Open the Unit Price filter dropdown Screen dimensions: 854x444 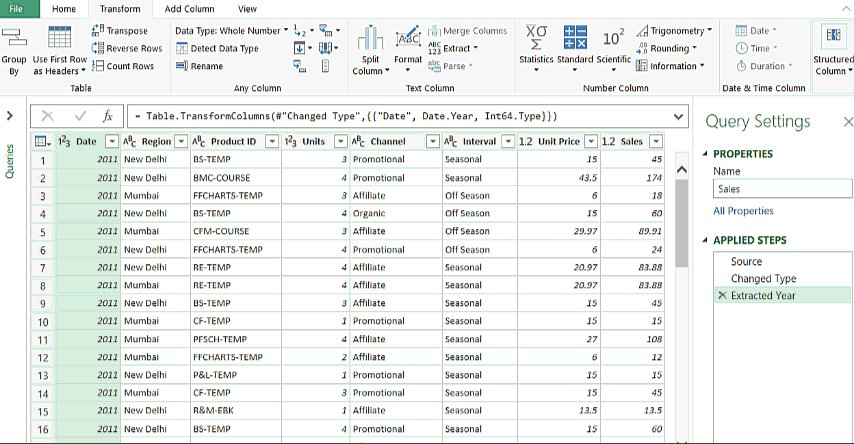click(591, 142)
